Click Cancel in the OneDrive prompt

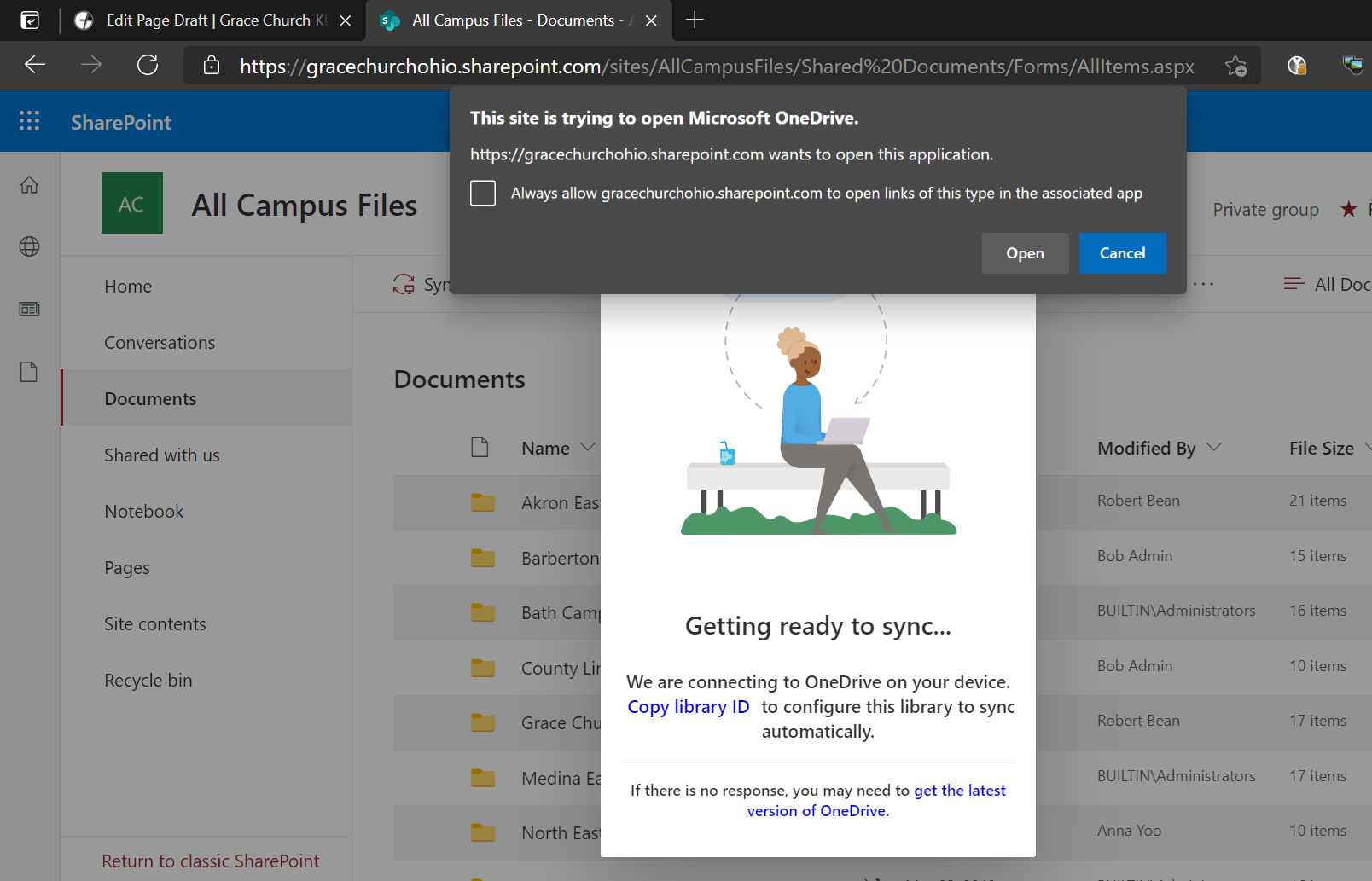coord(1122,253)
